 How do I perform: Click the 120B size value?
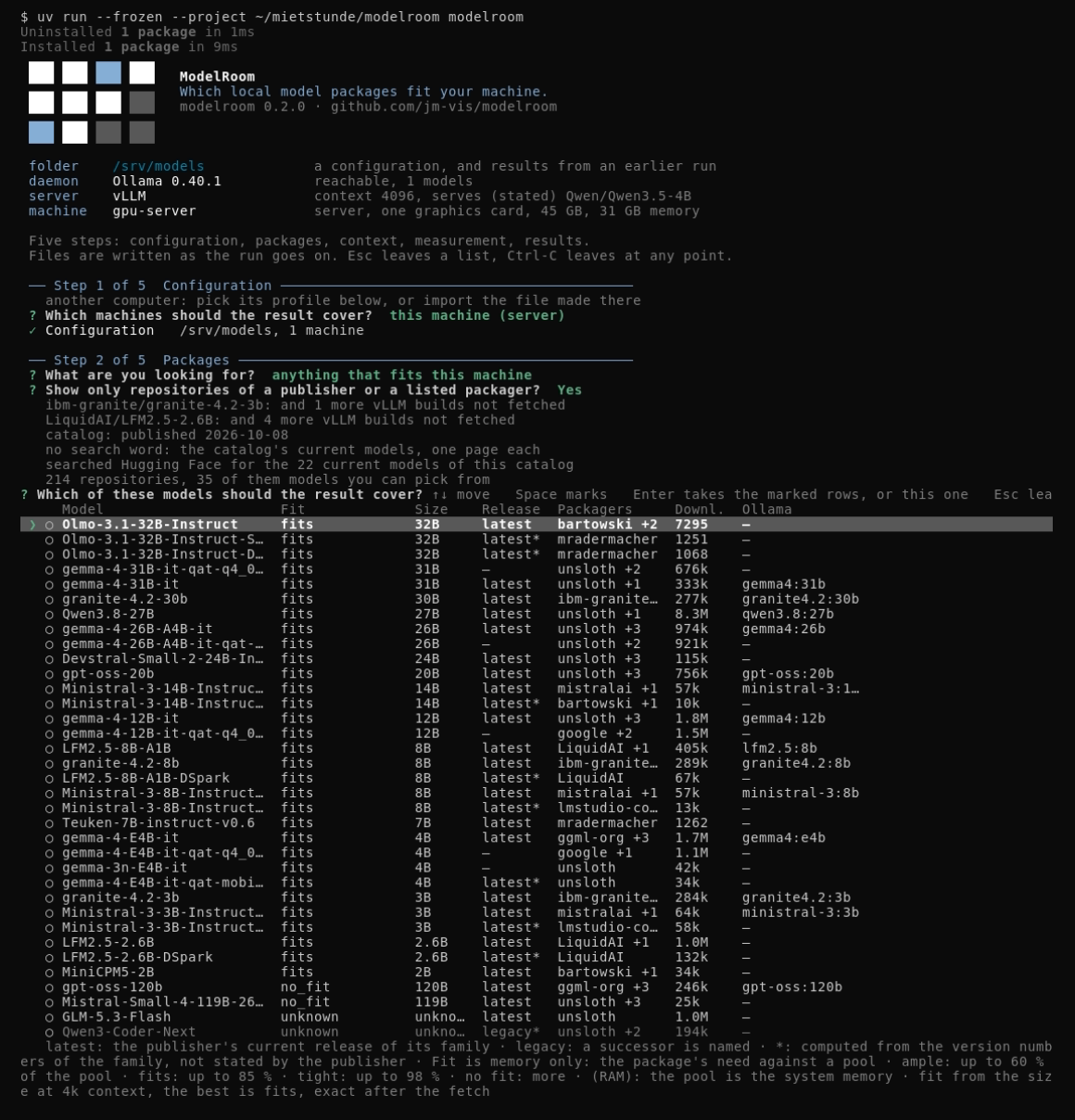tap(432, 986)
